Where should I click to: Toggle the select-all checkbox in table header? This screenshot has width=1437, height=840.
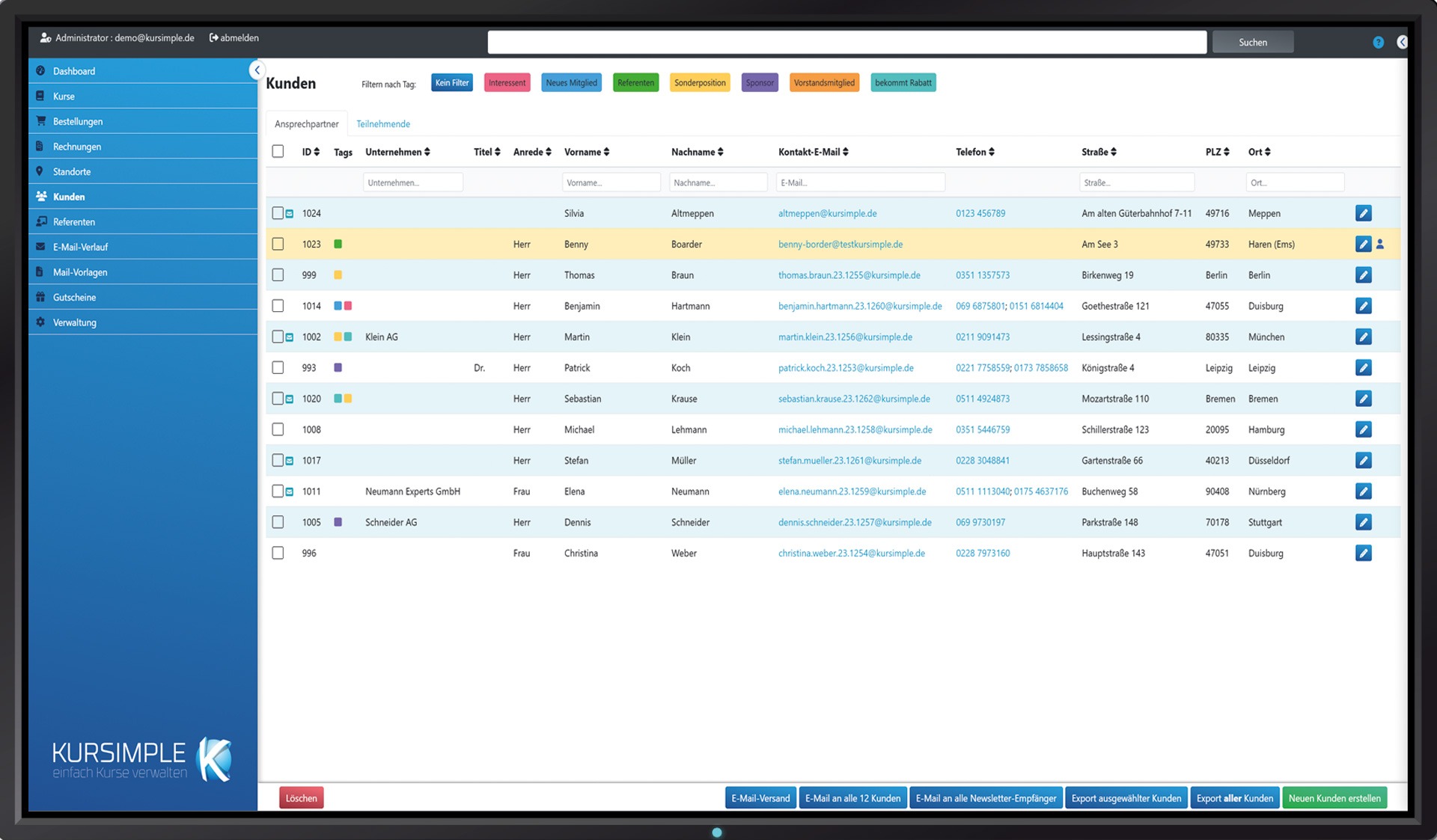tap(278, 151)
